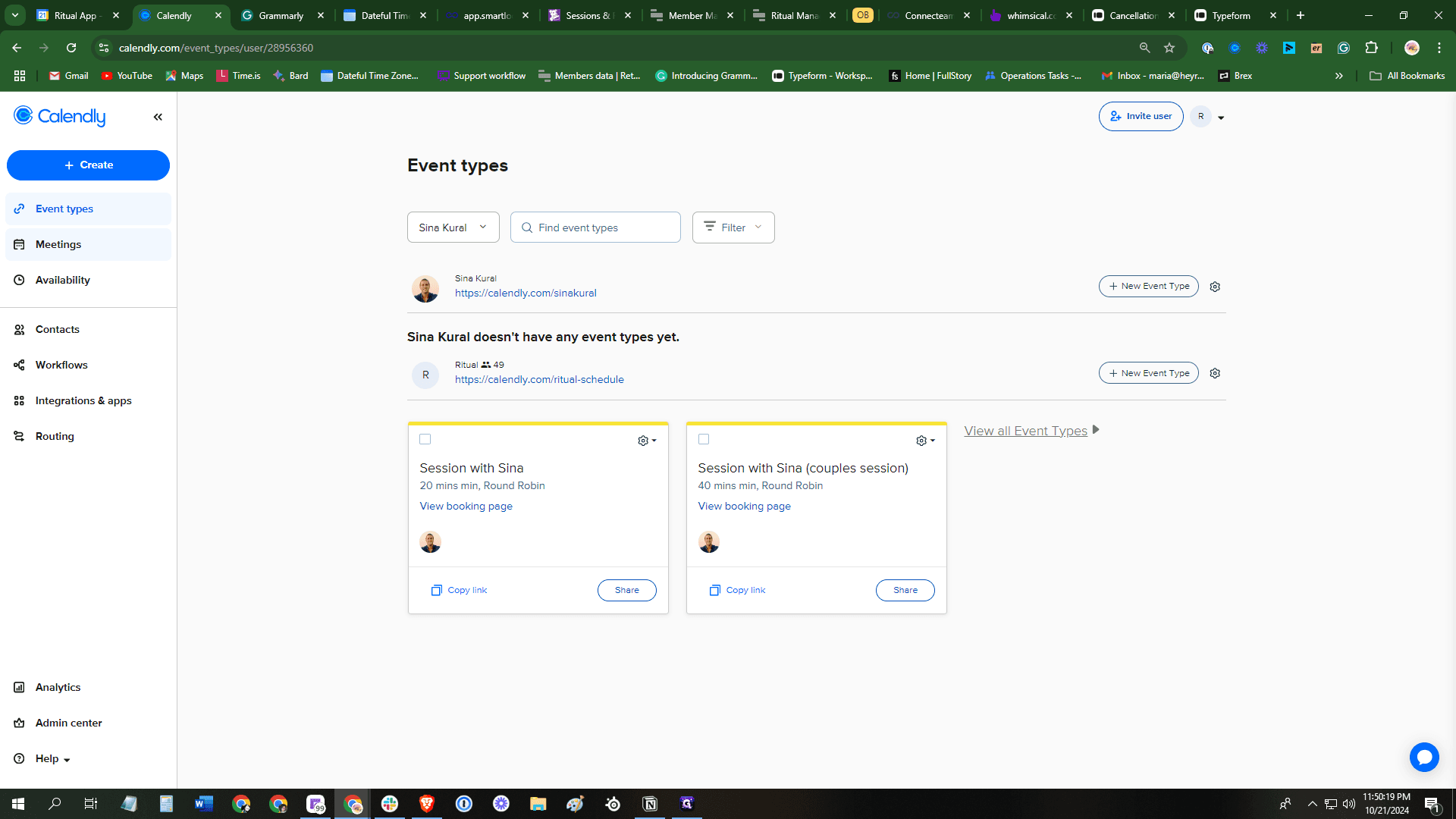Open Windows taskbar search
Viewport: 1456px width, 819px height.
55,804
